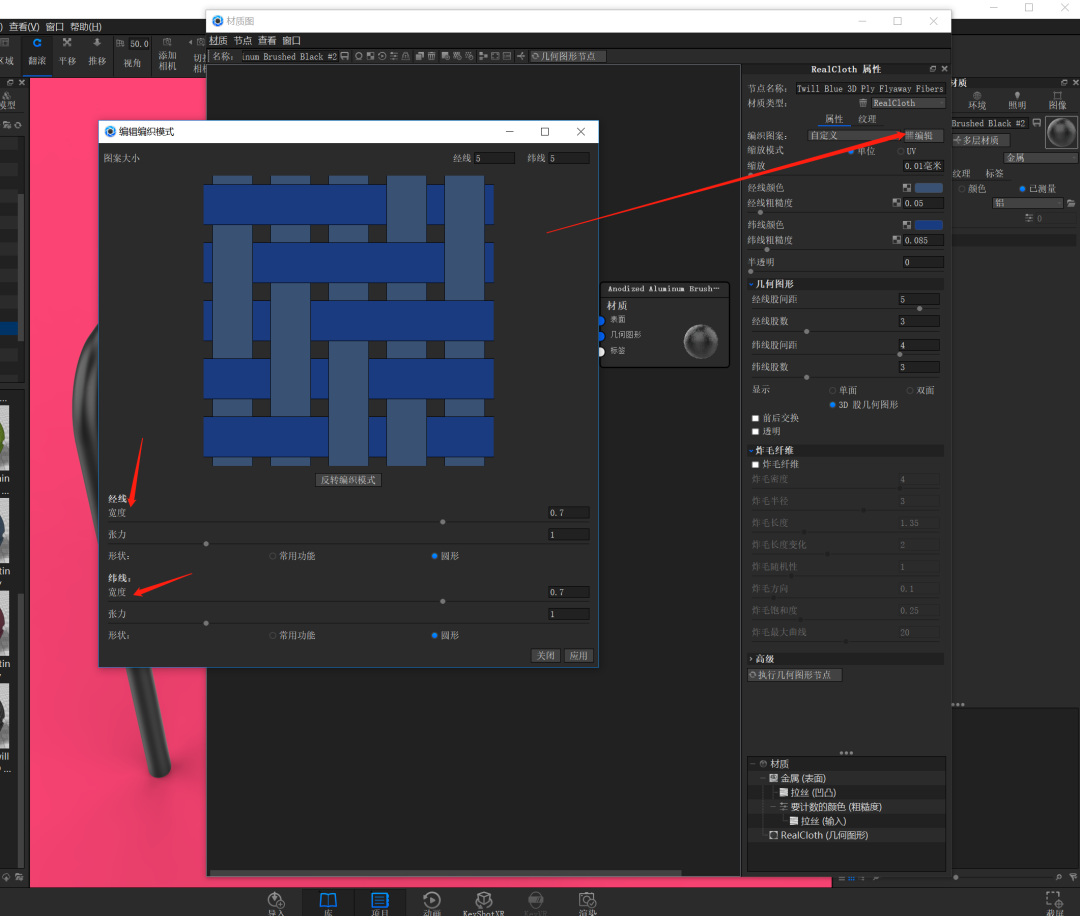Select RealCloth (几何图形) in the material tree
This screenshot has height=916, width=1080.
[824, 835]
